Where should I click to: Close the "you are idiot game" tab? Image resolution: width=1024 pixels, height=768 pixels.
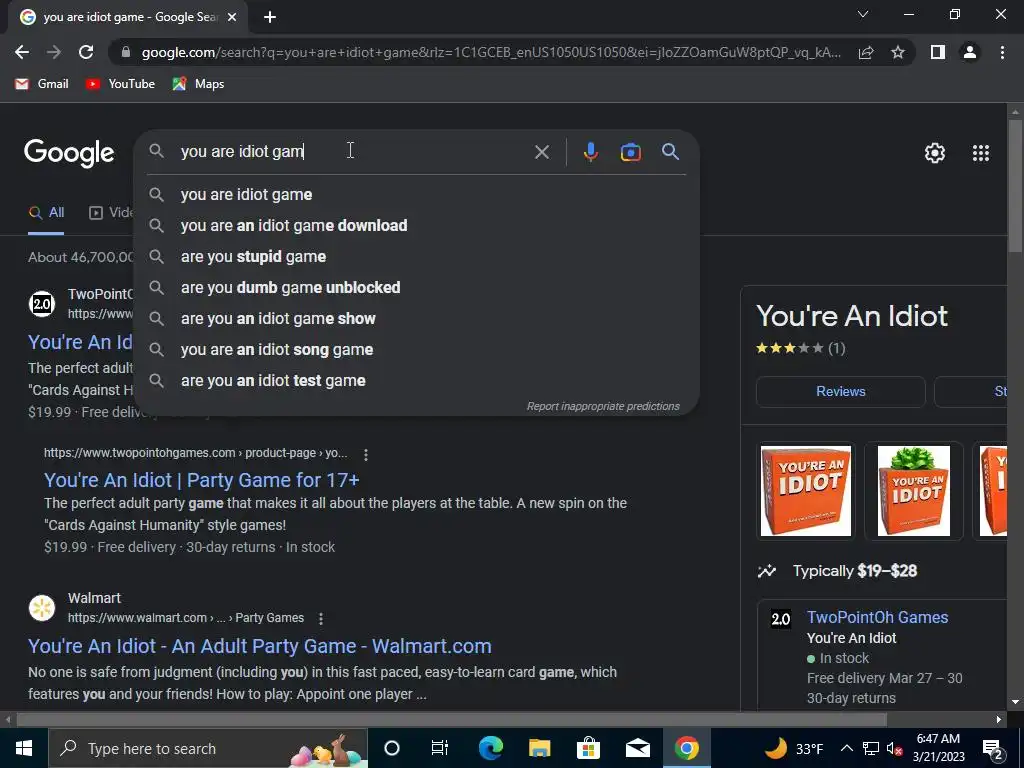pos(232,18)
